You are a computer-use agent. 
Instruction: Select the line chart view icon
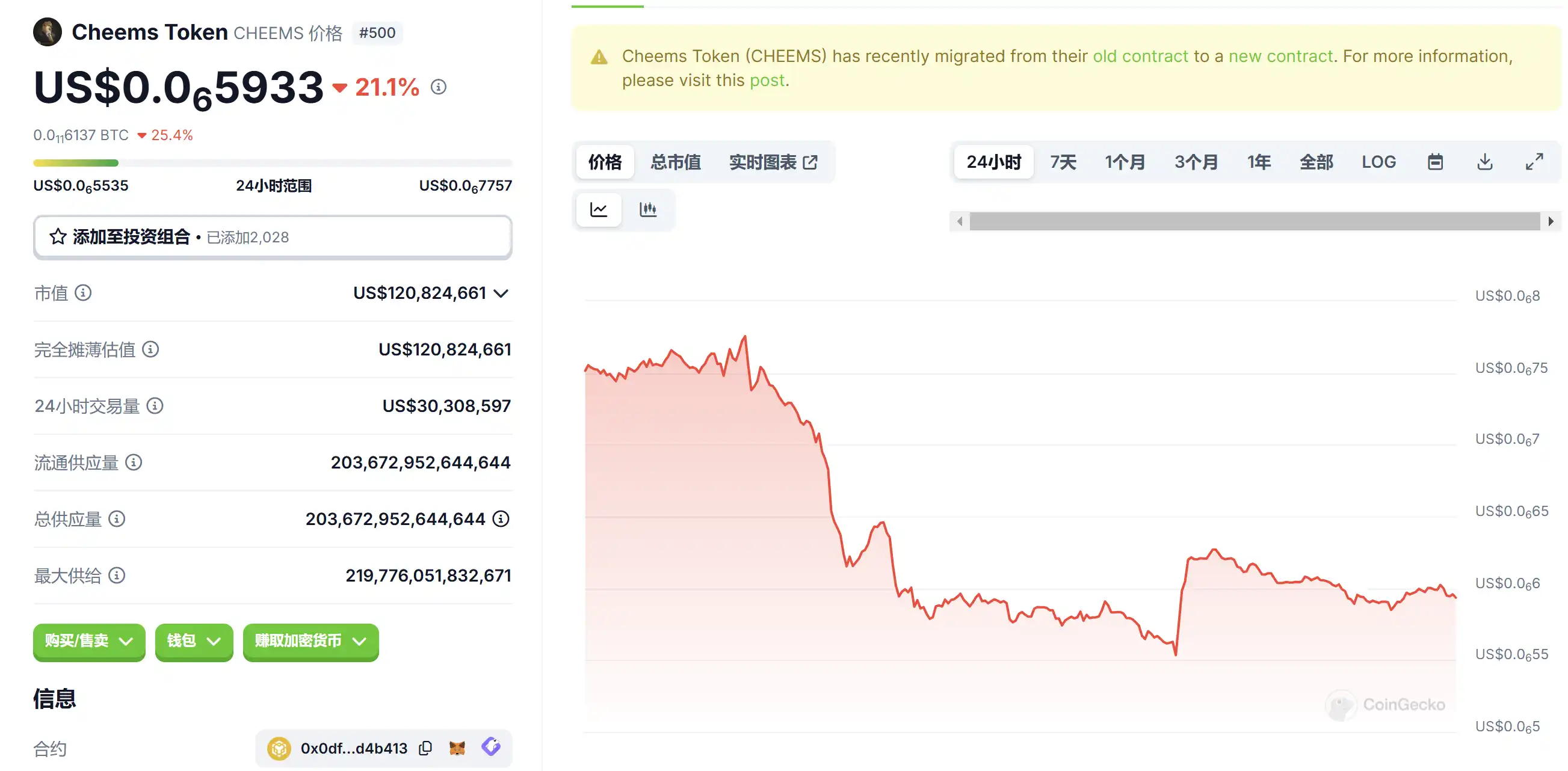tap(599, 210)
